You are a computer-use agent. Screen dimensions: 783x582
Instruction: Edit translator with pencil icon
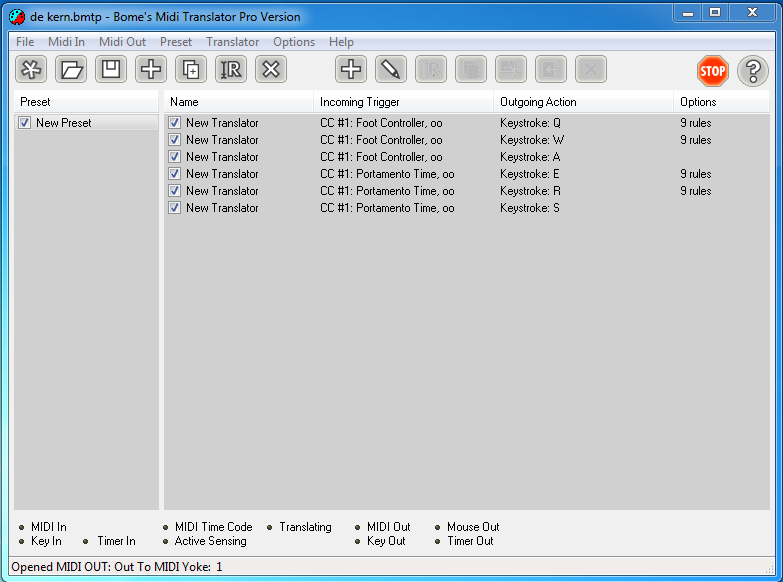pyautogui.click(x=391, y=69)
